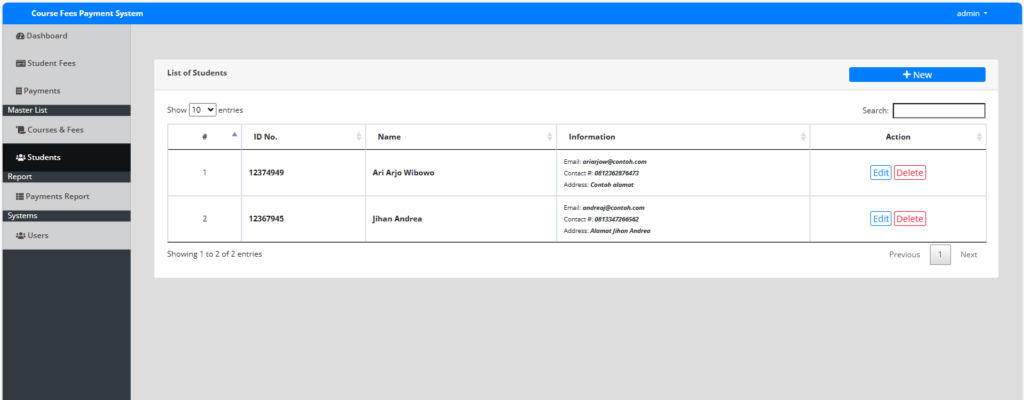Click the New student button

click(916, 75)
